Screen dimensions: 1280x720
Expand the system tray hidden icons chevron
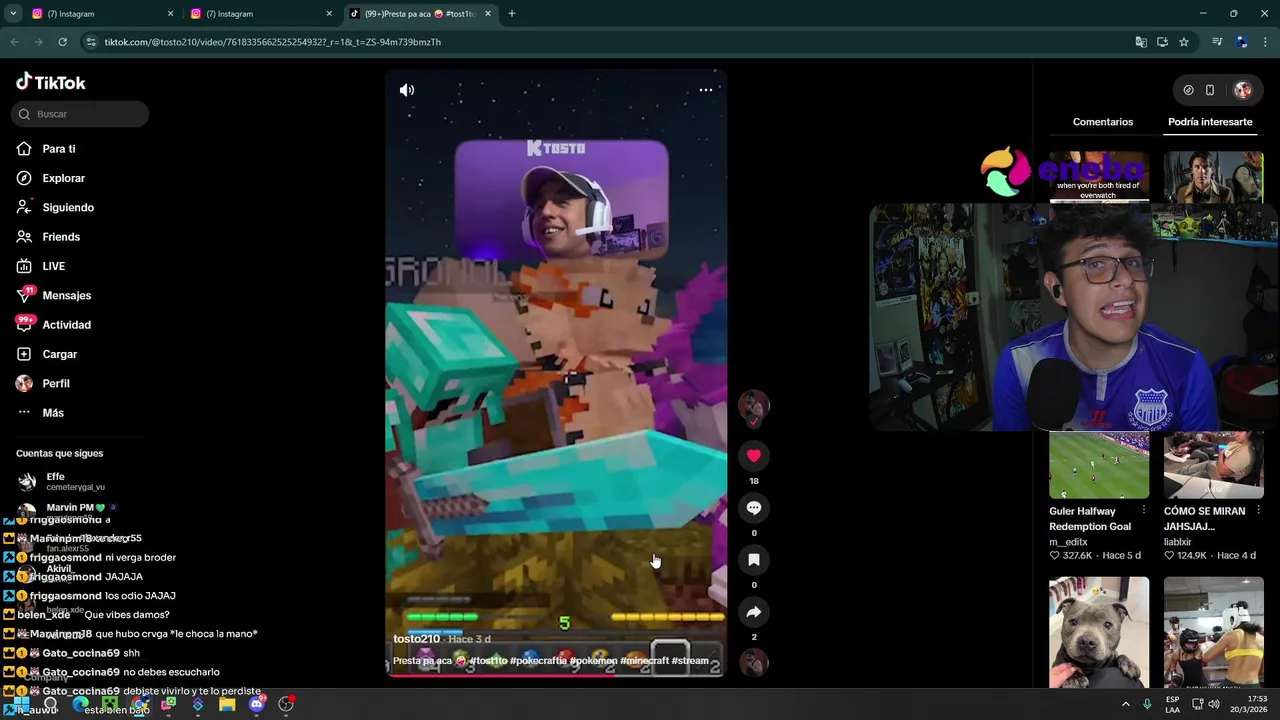pos(1126,704)
